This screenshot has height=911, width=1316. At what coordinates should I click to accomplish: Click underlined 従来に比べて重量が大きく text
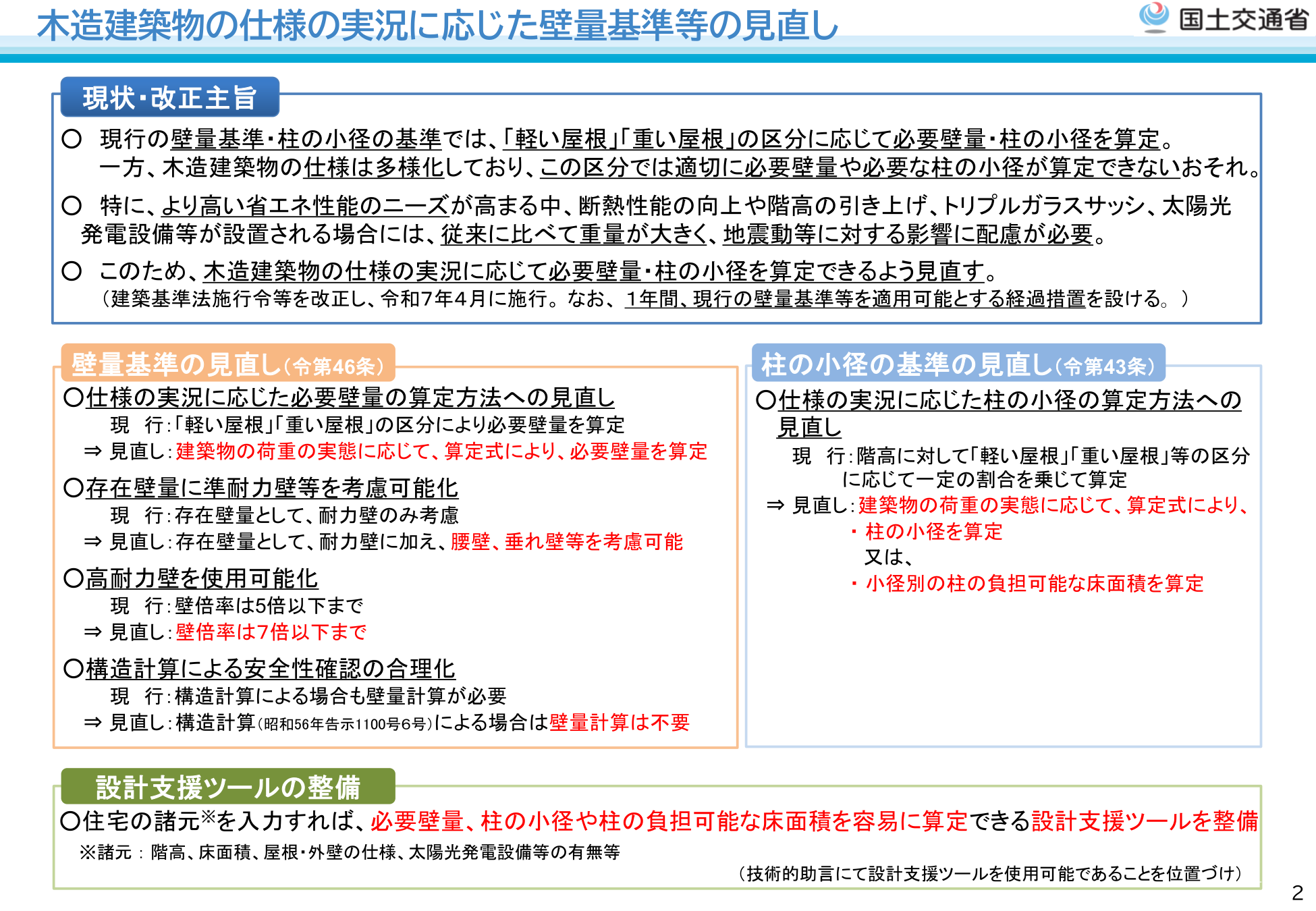tap(574, 234)
